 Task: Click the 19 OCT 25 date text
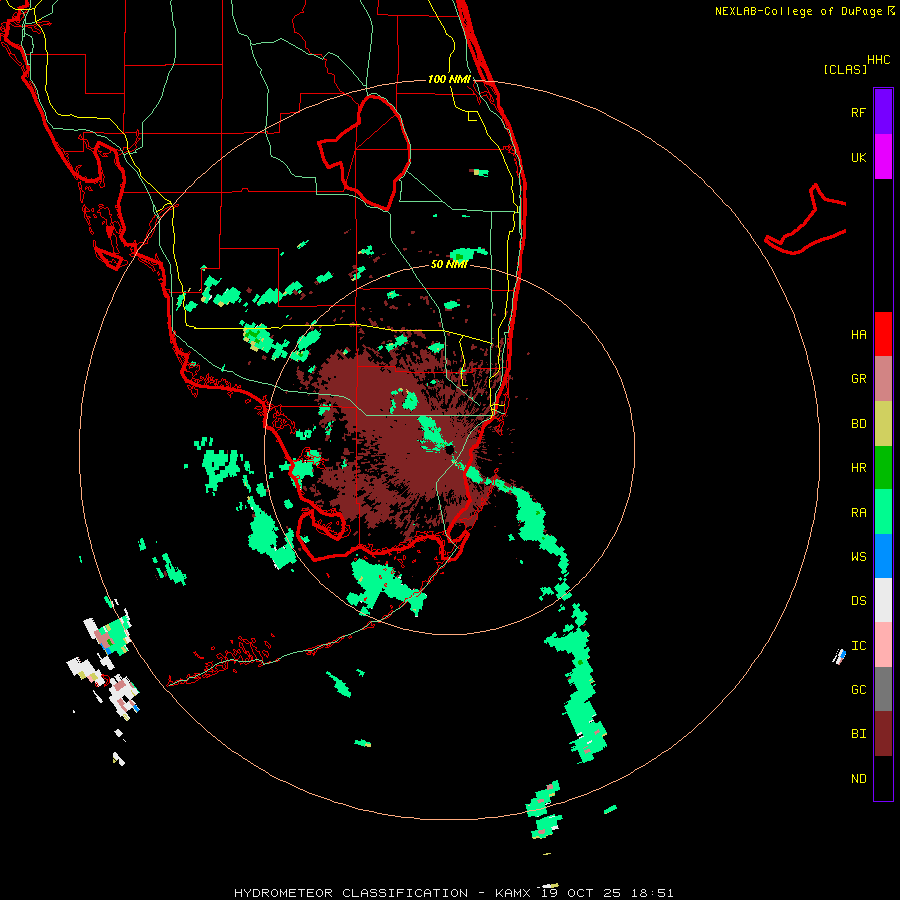[x=581, y=893]
